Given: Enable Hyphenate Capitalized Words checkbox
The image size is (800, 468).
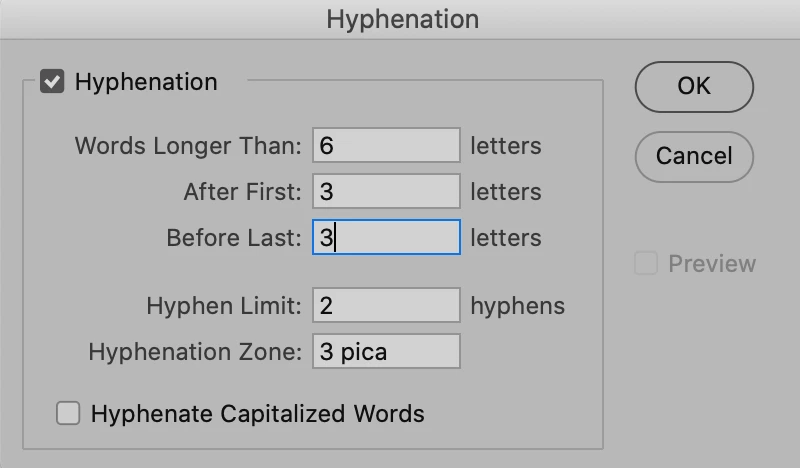Looking at the screenshot, I should (68, 413).
